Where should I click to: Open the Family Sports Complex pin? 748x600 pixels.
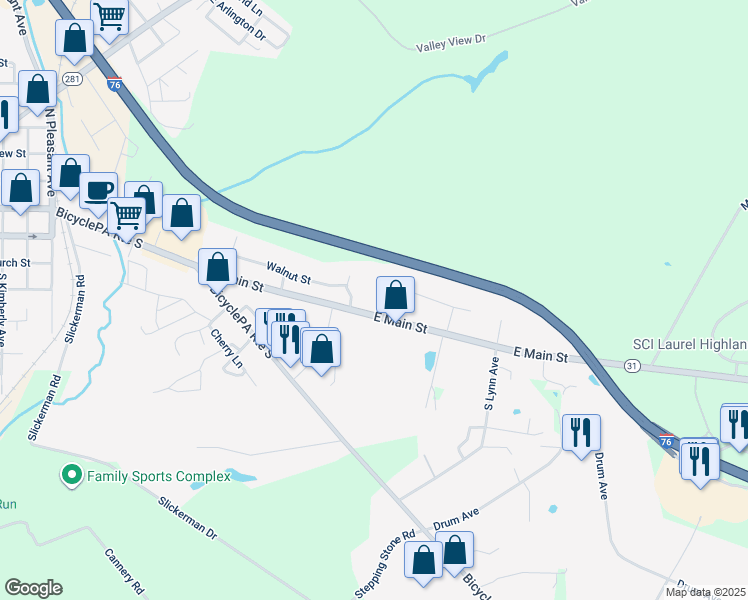[72, 476]
